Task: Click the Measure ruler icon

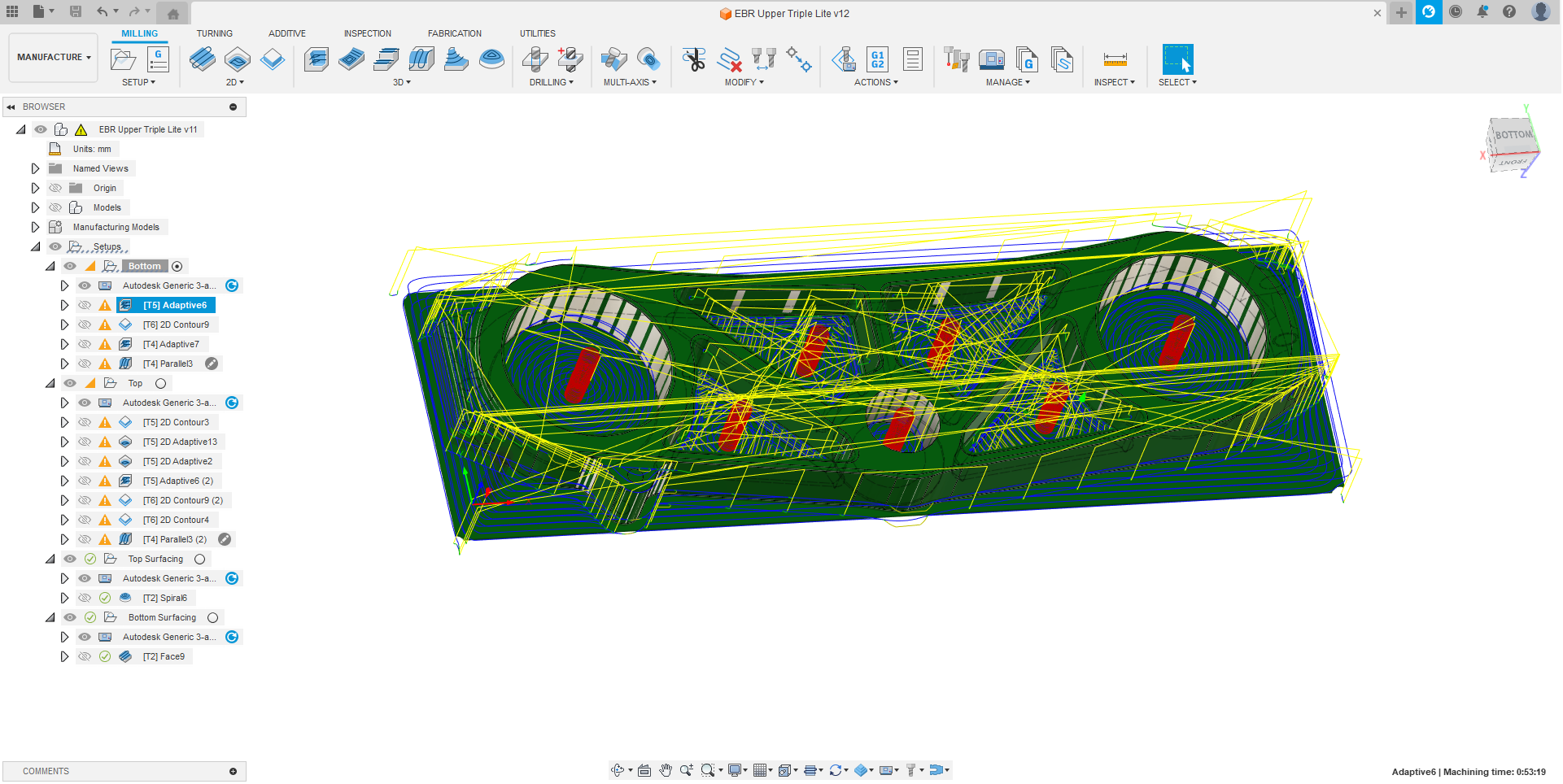Action: (x=1115, y=59)
